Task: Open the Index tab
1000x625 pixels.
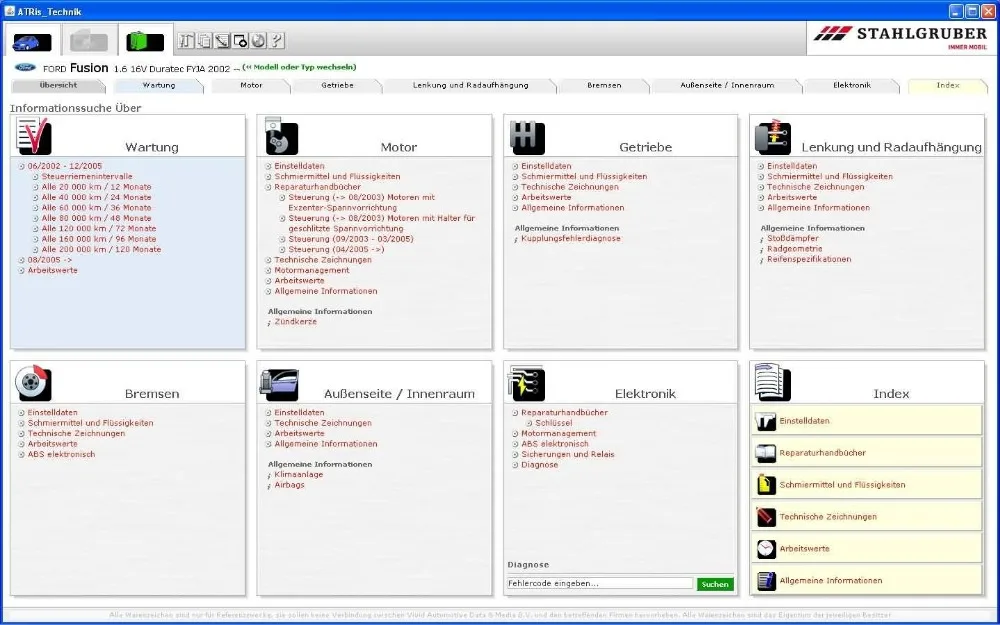Action: (x=947, y=85)
